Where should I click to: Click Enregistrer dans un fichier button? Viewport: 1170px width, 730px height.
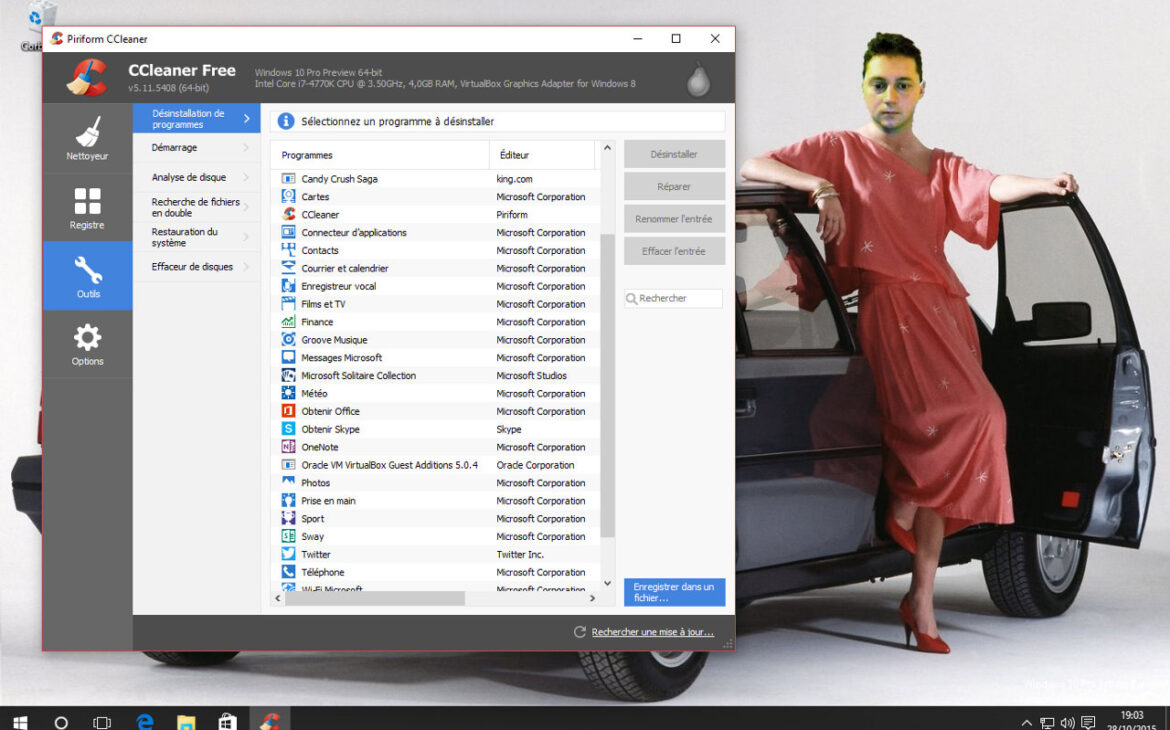point(674,592)
